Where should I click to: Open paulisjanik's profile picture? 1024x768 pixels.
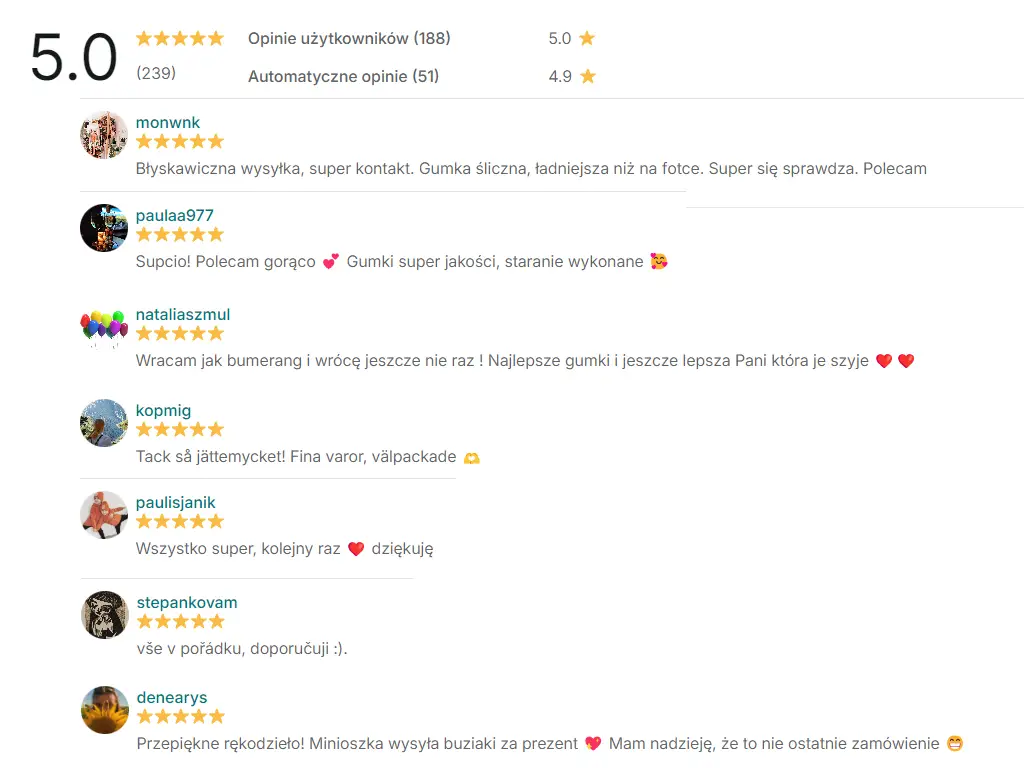(104, 515)
